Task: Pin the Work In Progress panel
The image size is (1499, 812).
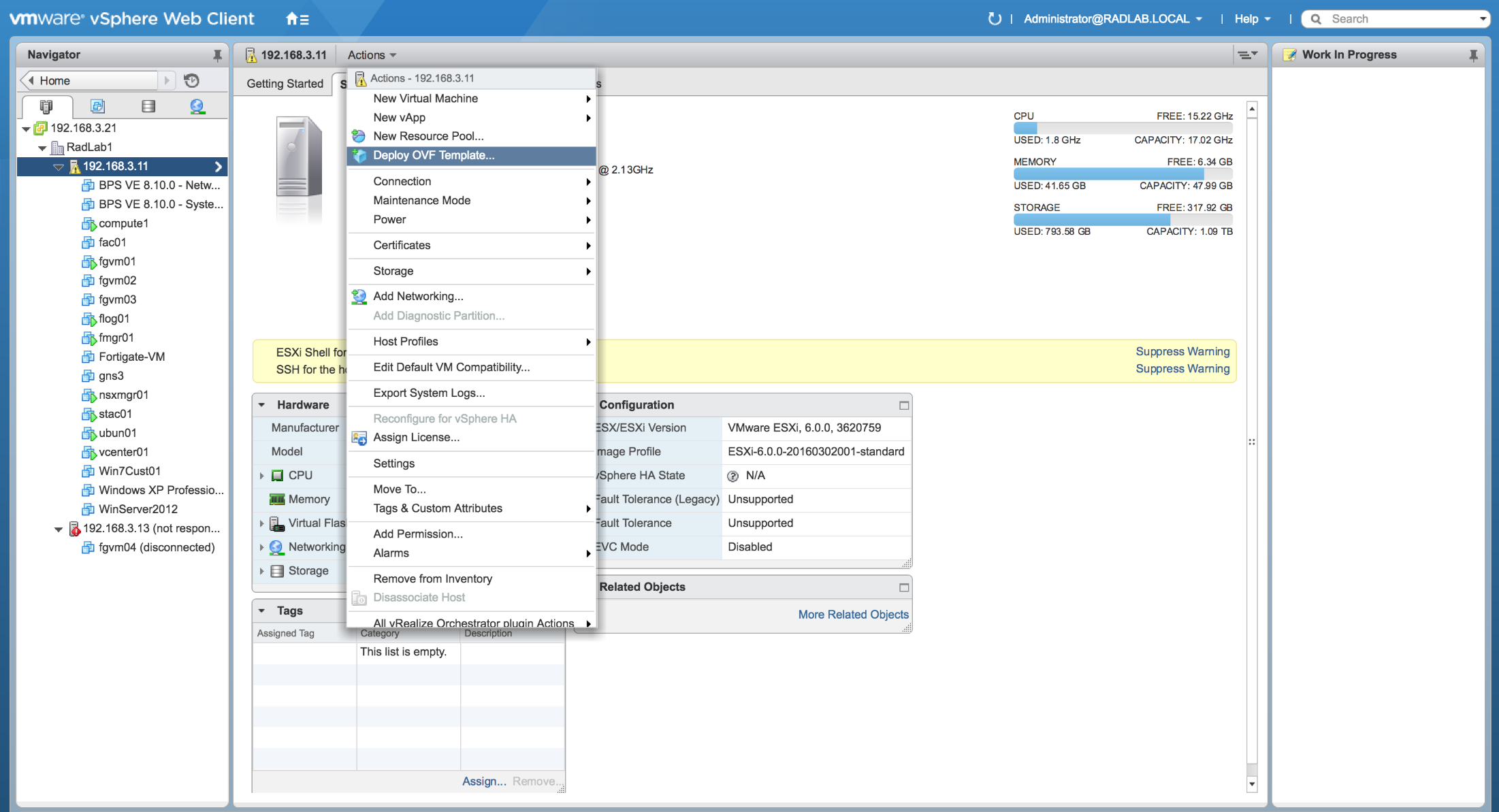Action: point(1473,55)
